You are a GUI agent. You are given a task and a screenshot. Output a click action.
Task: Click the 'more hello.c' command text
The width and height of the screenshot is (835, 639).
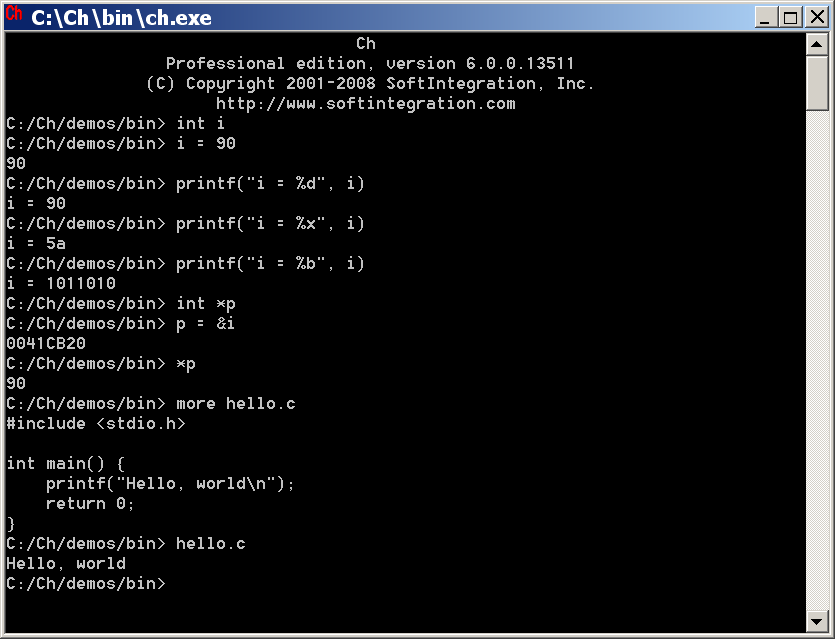(236, 404)
